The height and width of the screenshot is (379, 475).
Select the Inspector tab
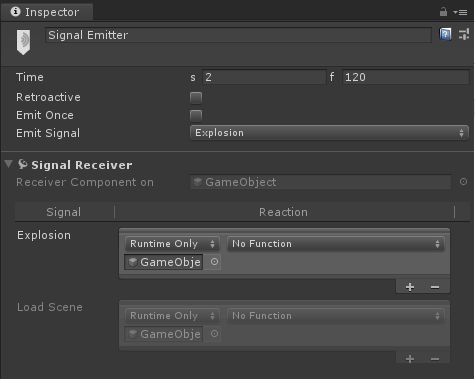(x=47, y=12)
